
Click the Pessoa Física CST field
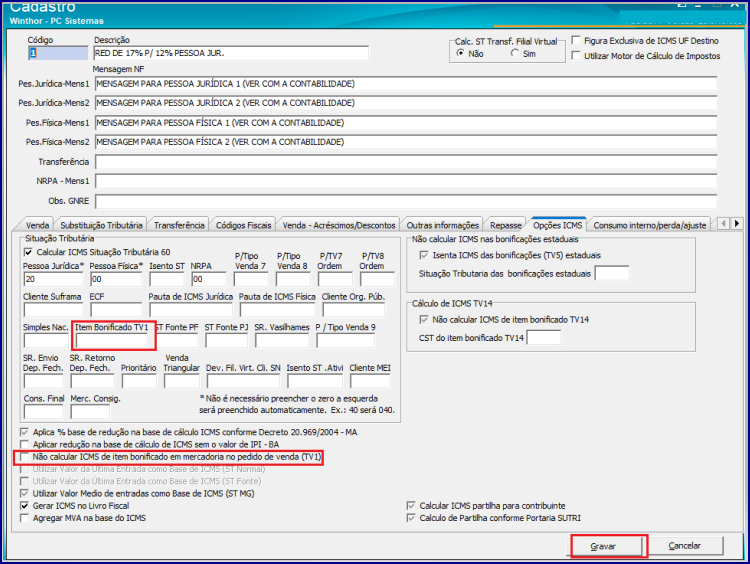pos(116,279)
